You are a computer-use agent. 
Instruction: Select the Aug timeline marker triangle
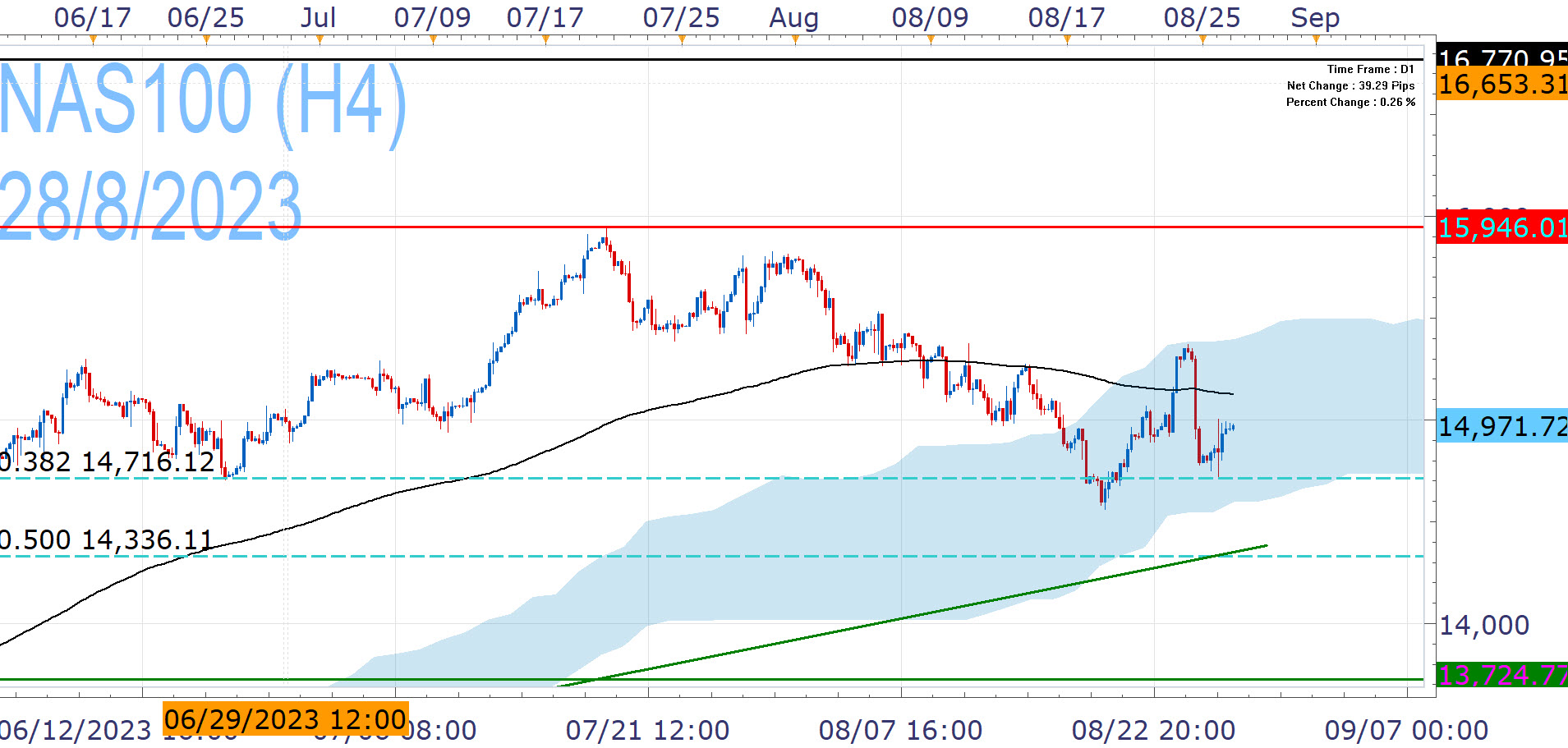794,39
